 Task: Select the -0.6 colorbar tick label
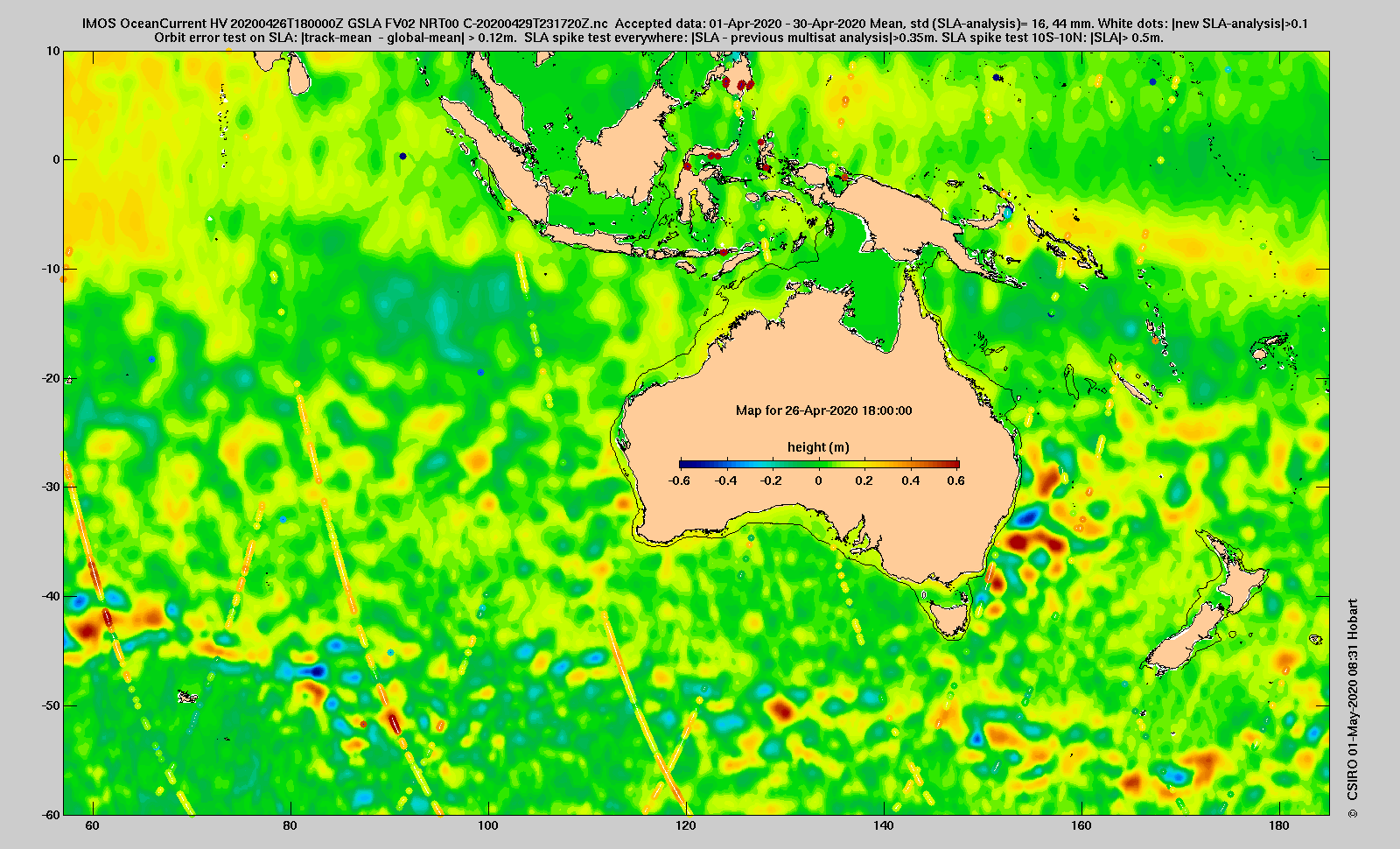click(679, 481)
